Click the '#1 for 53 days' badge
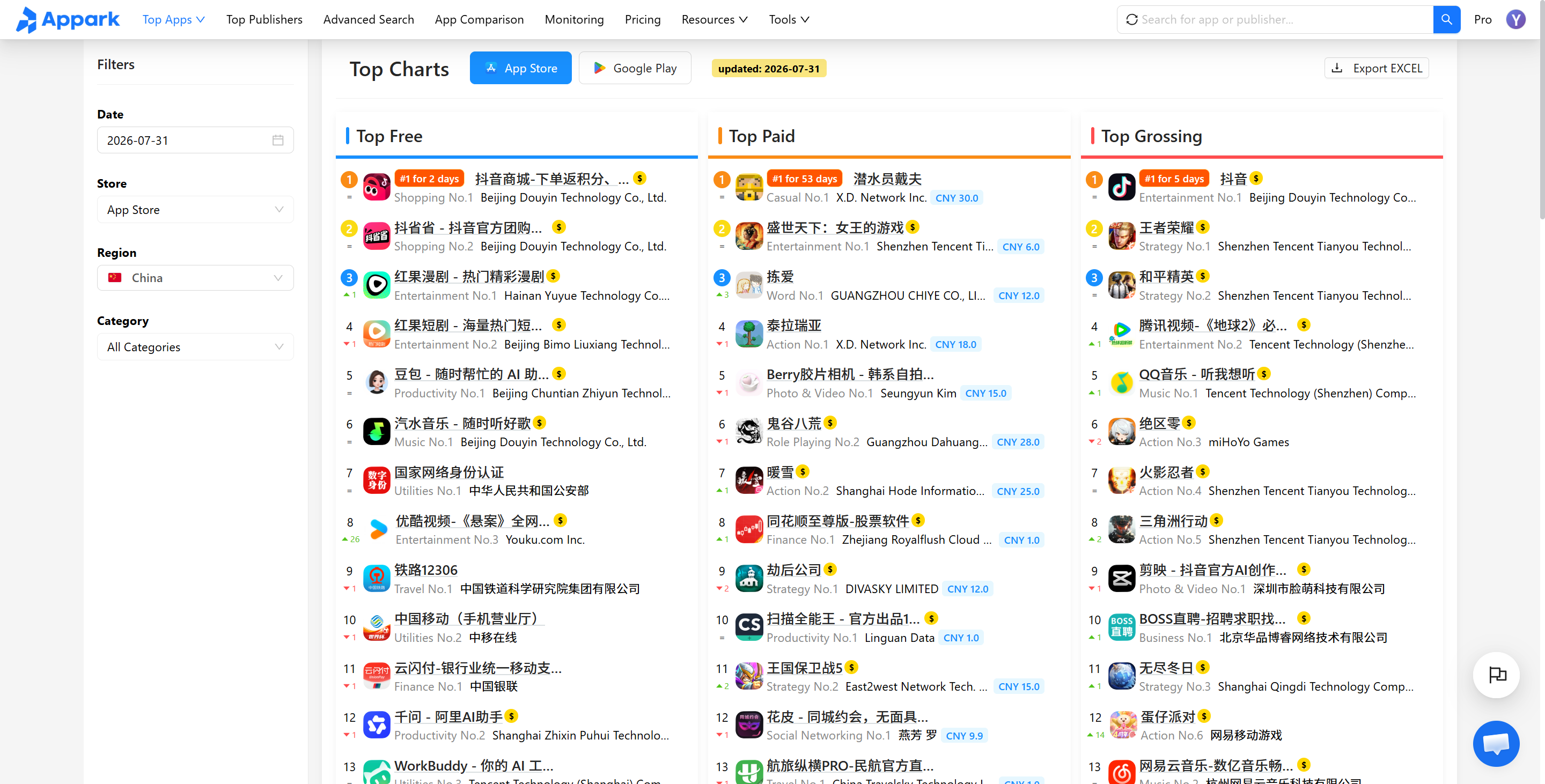 804,179
